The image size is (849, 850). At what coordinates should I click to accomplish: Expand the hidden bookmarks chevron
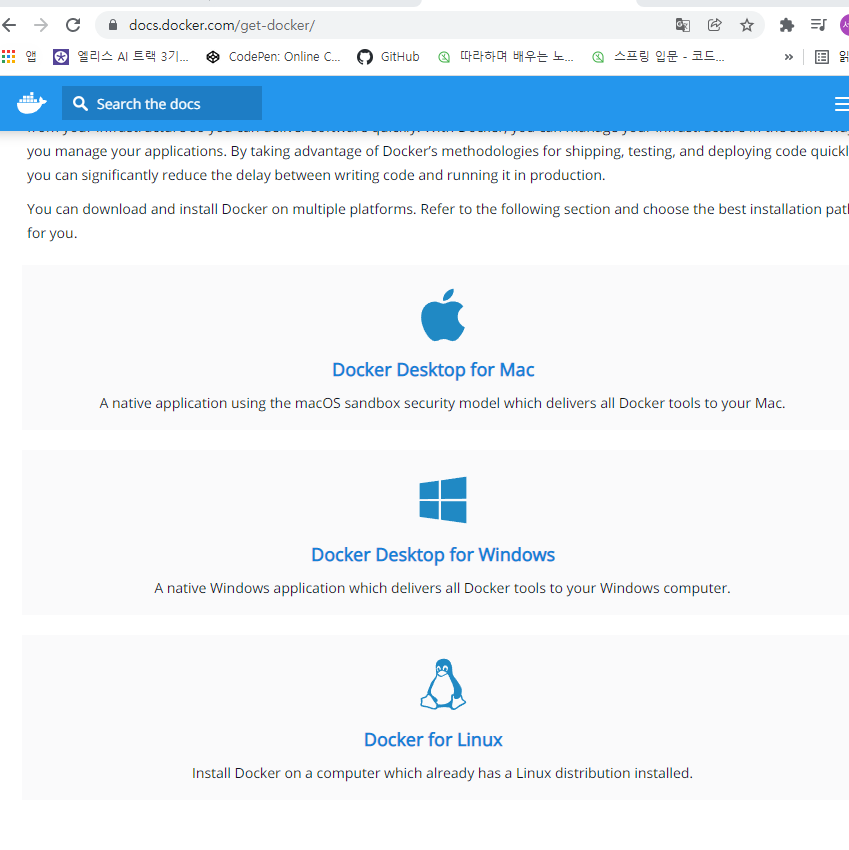coord(788,57)
